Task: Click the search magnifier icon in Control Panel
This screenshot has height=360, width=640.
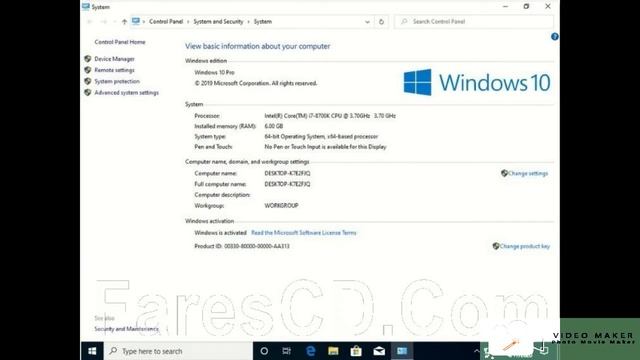Action: click(x=404, y=22)
